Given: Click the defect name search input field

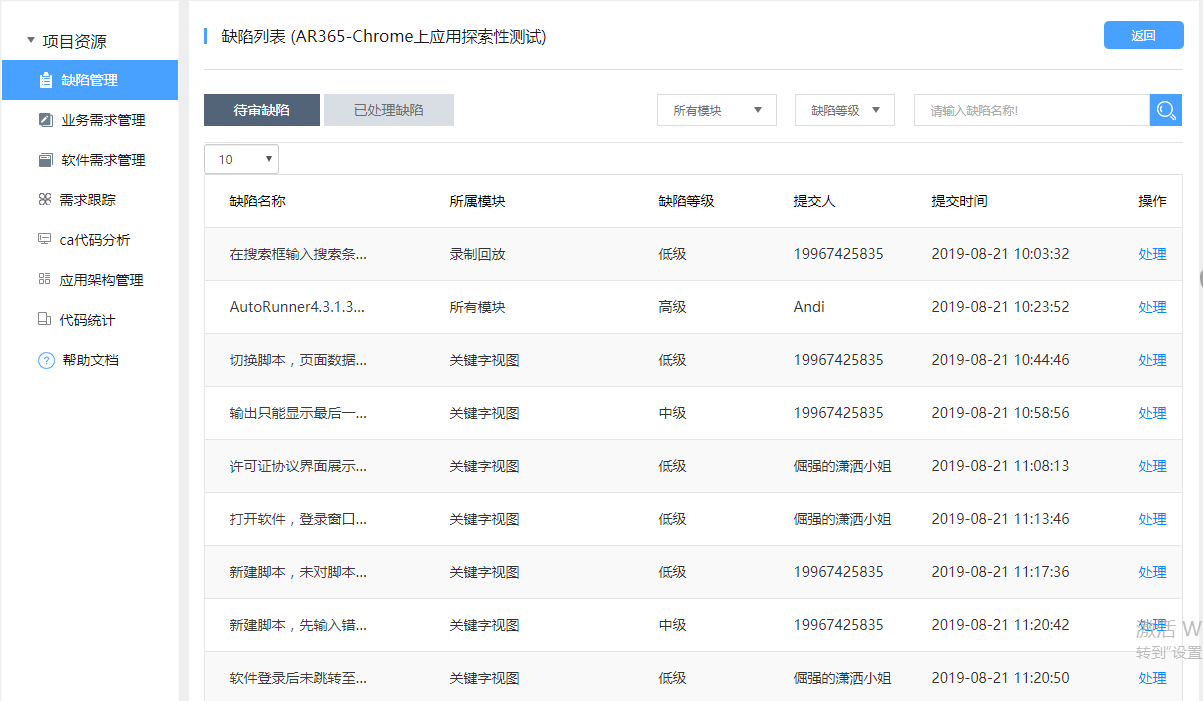Looking at the screenshot, I should pos(1030,110).
